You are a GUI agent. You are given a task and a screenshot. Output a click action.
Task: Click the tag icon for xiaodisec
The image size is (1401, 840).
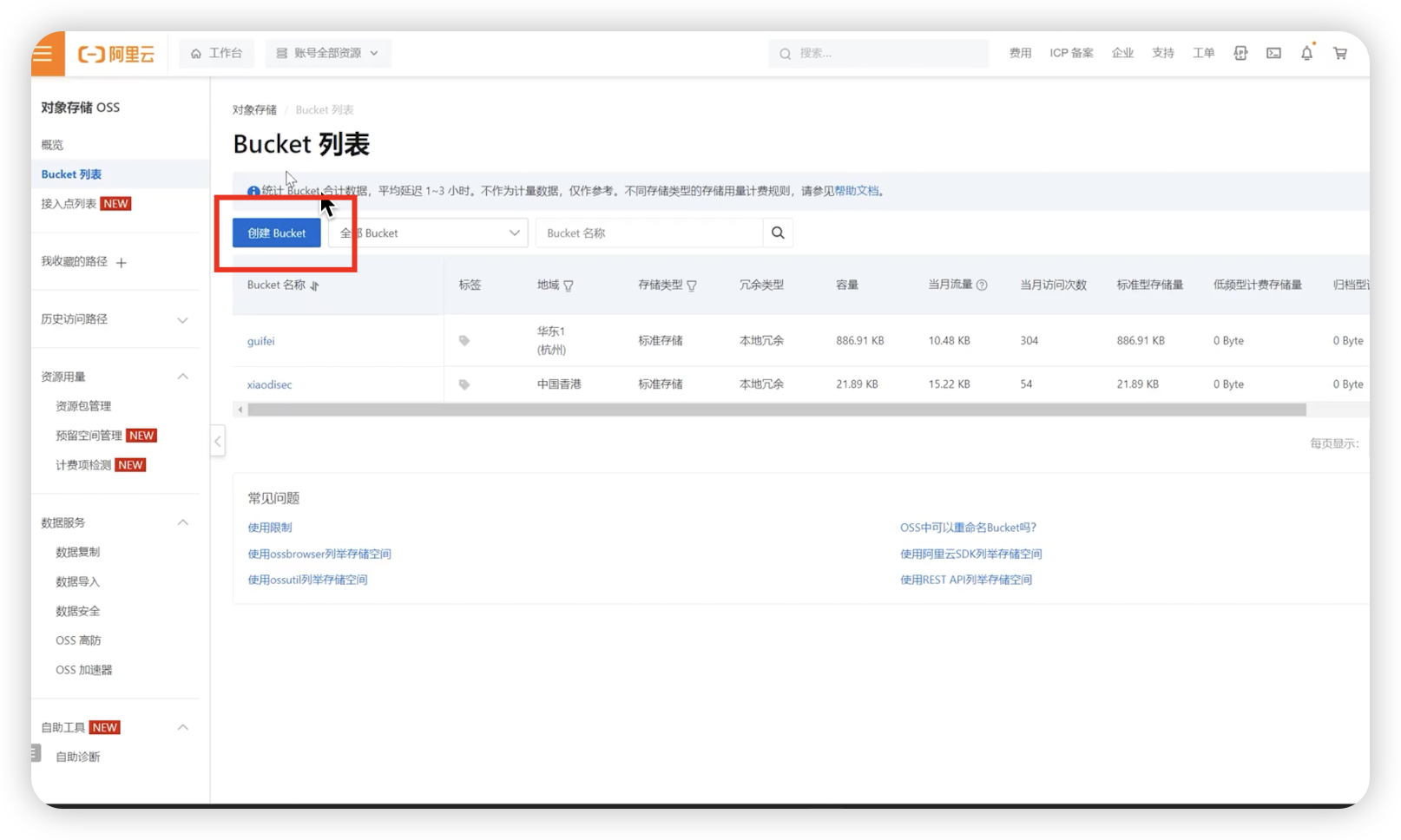click(x=464, y=384)
